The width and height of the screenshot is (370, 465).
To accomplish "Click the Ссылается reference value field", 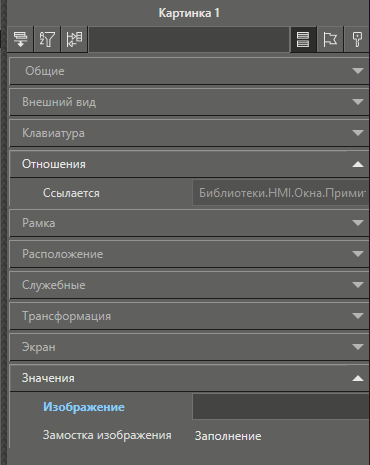I will [281, 193].
